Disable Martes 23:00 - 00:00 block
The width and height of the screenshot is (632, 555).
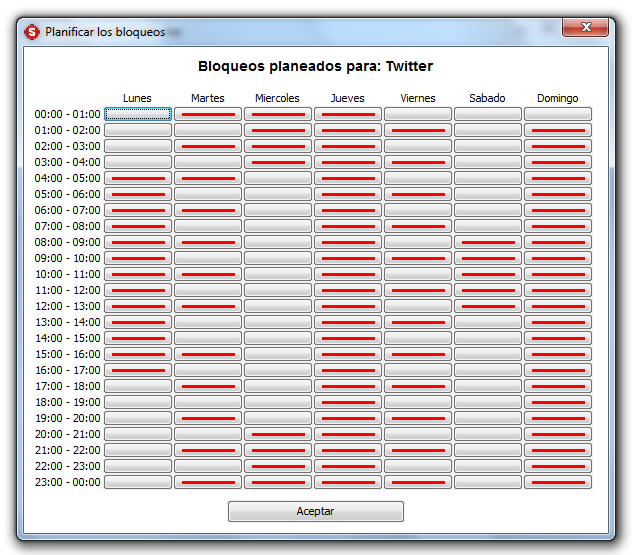click(208, 482)
